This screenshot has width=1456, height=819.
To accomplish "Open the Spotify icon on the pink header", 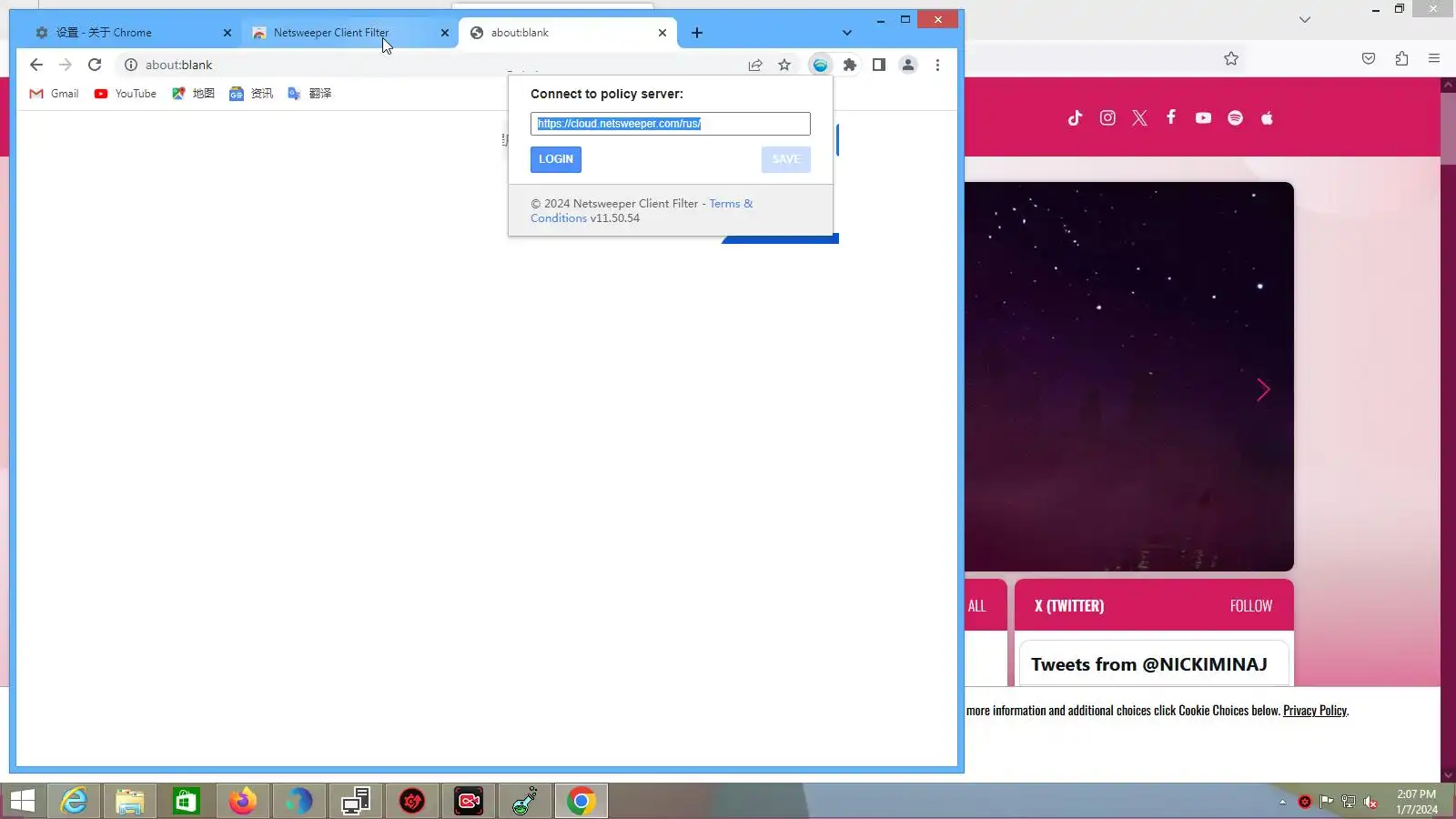I will tap(1235, 117).
